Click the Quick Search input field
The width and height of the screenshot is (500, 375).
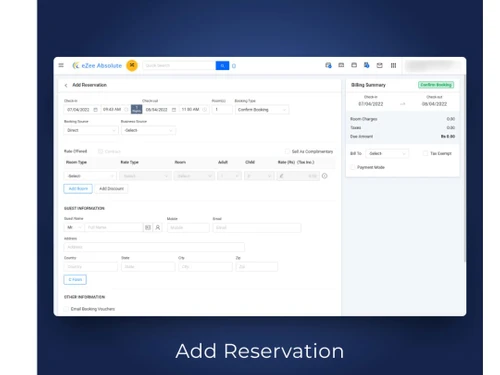pos(179,66)
